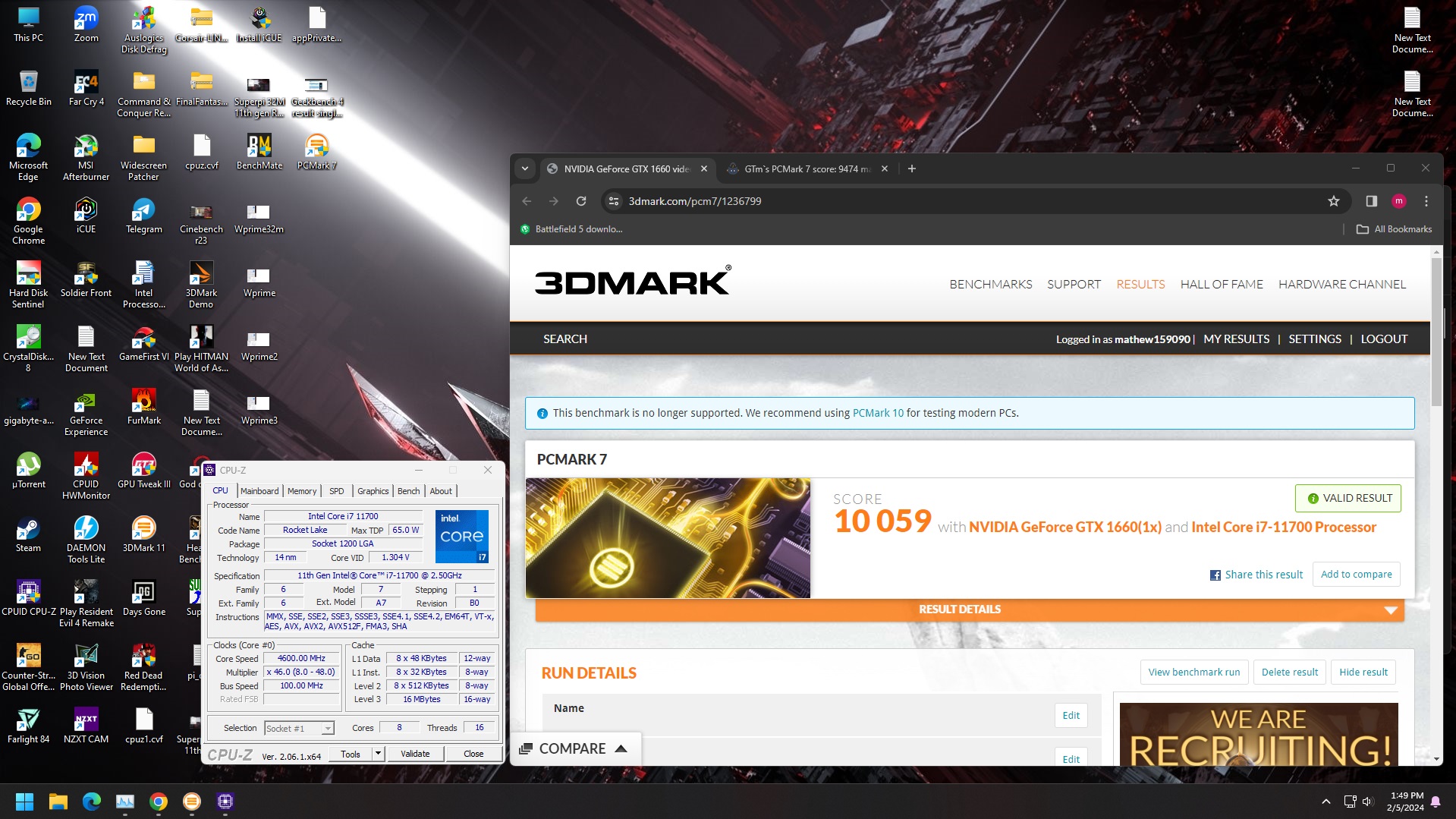Open the clock and date in taskbar
The height and width of the screenshot is (819, 1456).
1406,802
